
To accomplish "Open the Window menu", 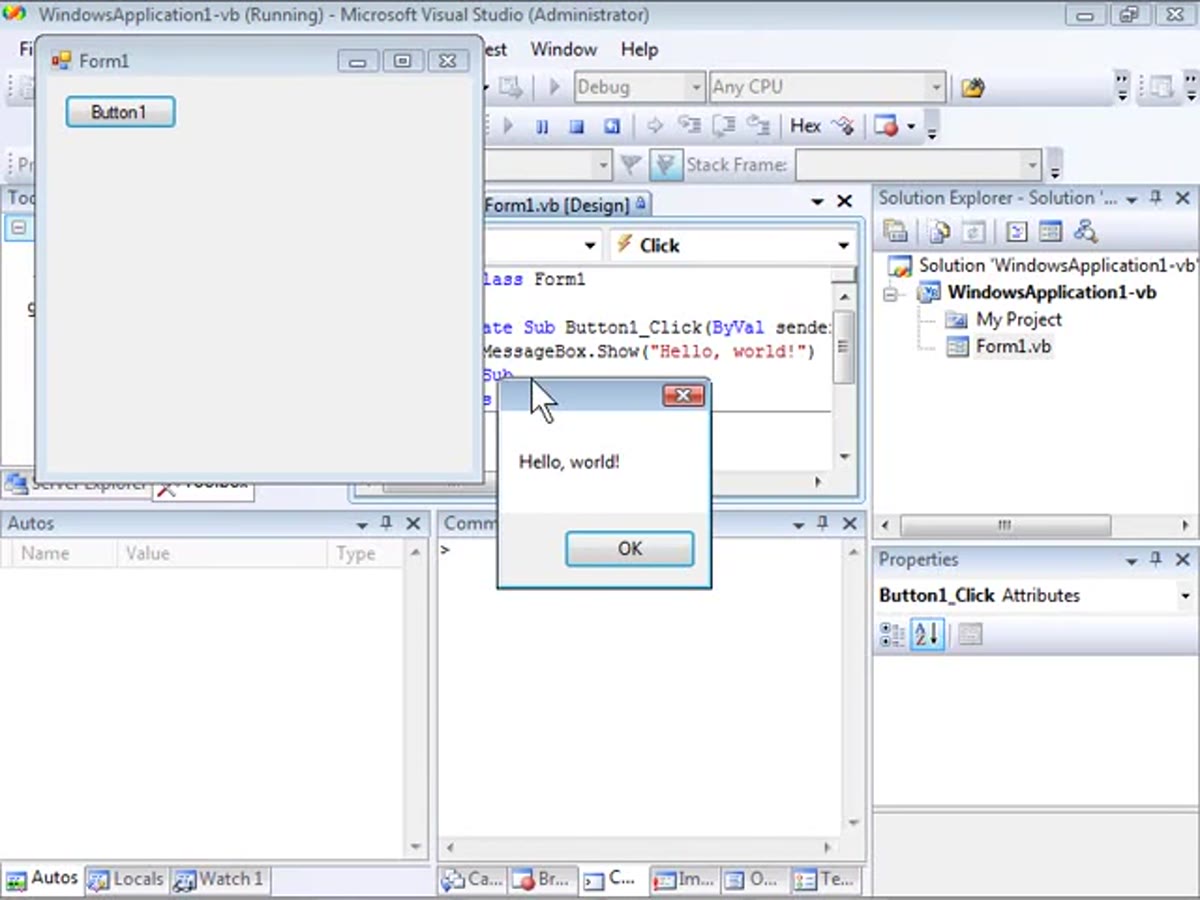I will click(x=563, y=49).
